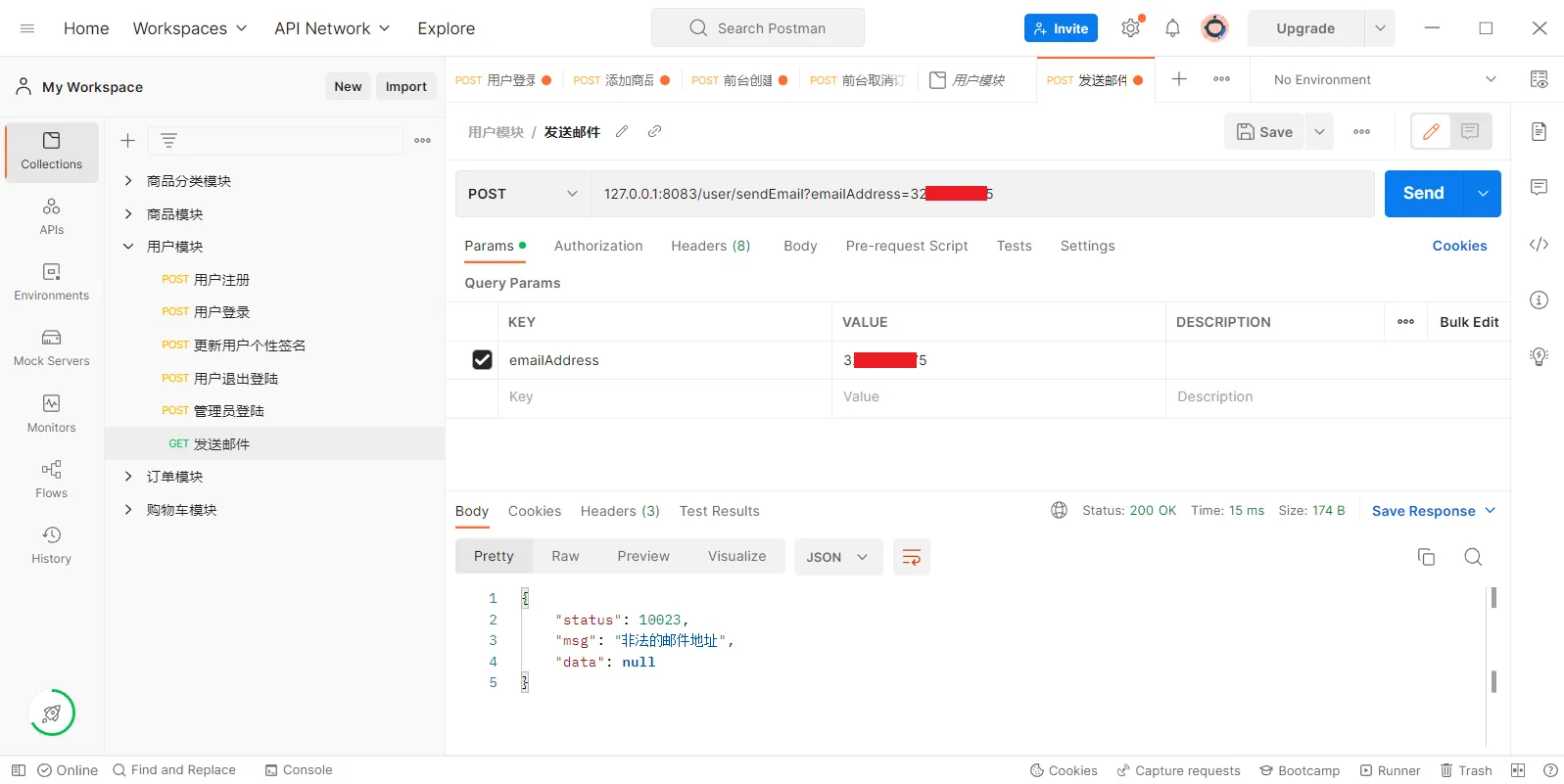Uncheck the emailAddress parameter checkbox
This screenshot has height=784, width=1564.
[482, 360]
